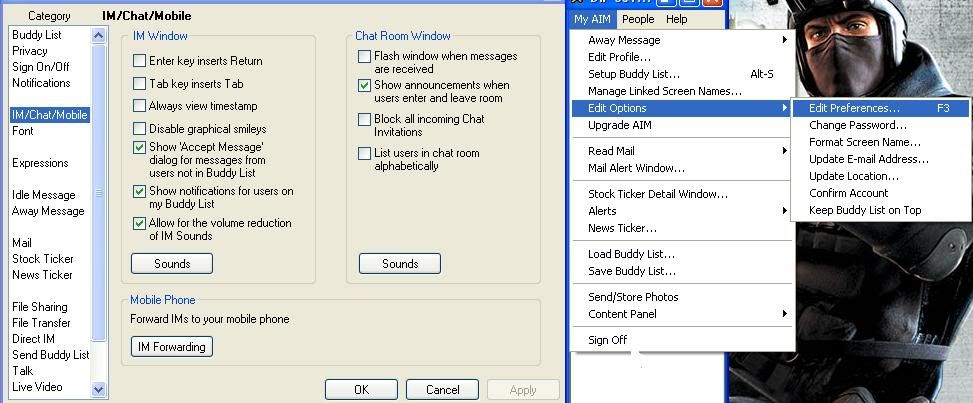Open People menu
The width and height of the screenshot is (973, 403).
coord(638,19)
